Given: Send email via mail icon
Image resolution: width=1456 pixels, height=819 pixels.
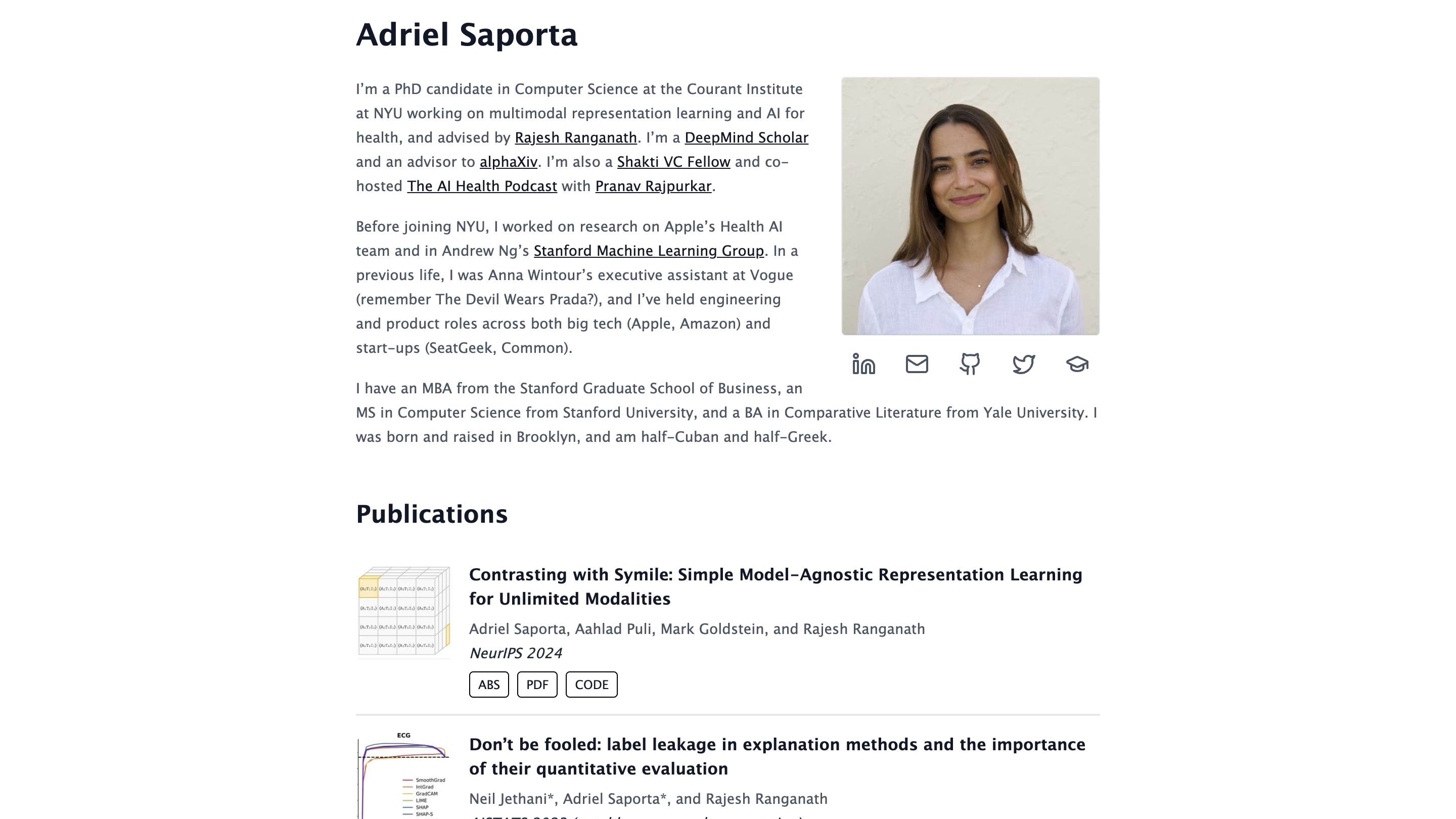Looking at the screenshot, I should [917, 363].
